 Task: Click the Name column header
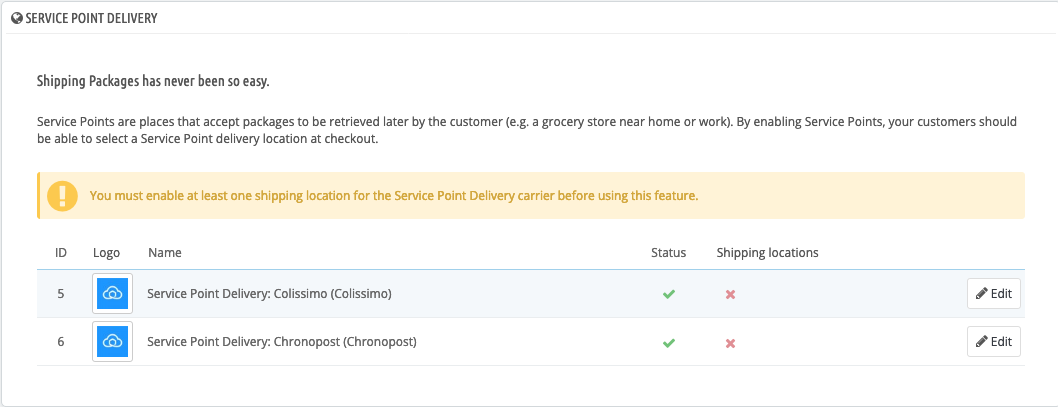tap(165, 253)
